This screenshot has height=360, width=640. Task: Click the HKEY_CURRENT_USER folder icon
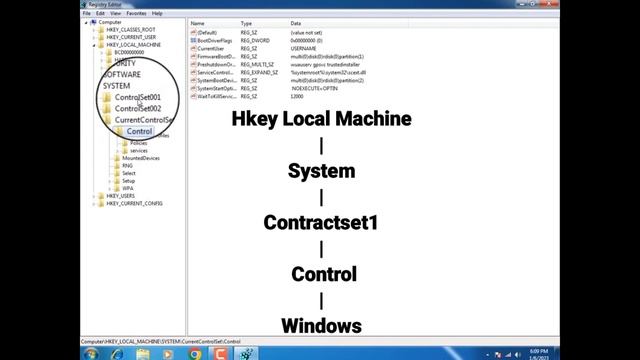[x=101, y=37]
